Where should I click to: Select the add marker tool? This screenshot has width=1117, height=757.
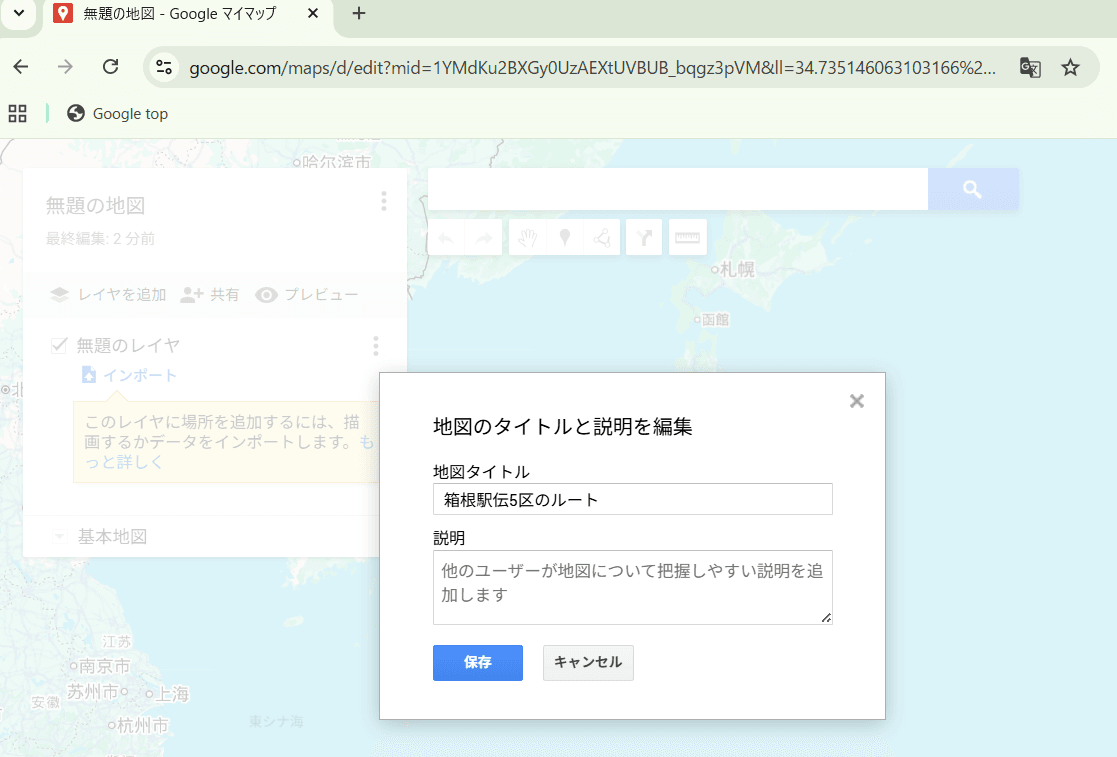(x=564, y=238)
